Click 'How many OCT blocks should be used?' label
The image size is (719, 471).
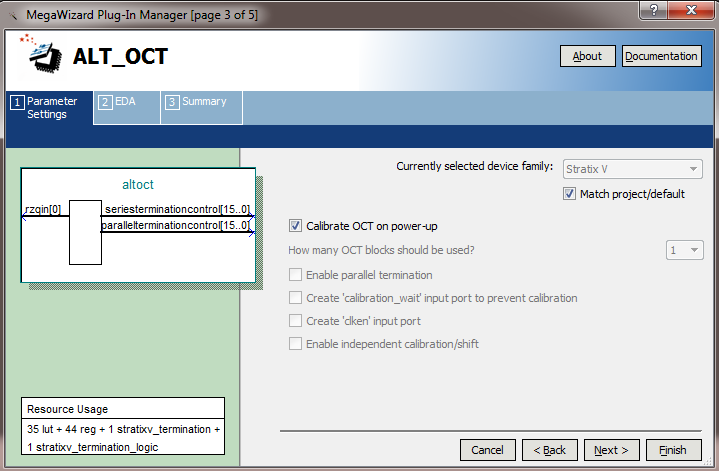tap(381, 250)
